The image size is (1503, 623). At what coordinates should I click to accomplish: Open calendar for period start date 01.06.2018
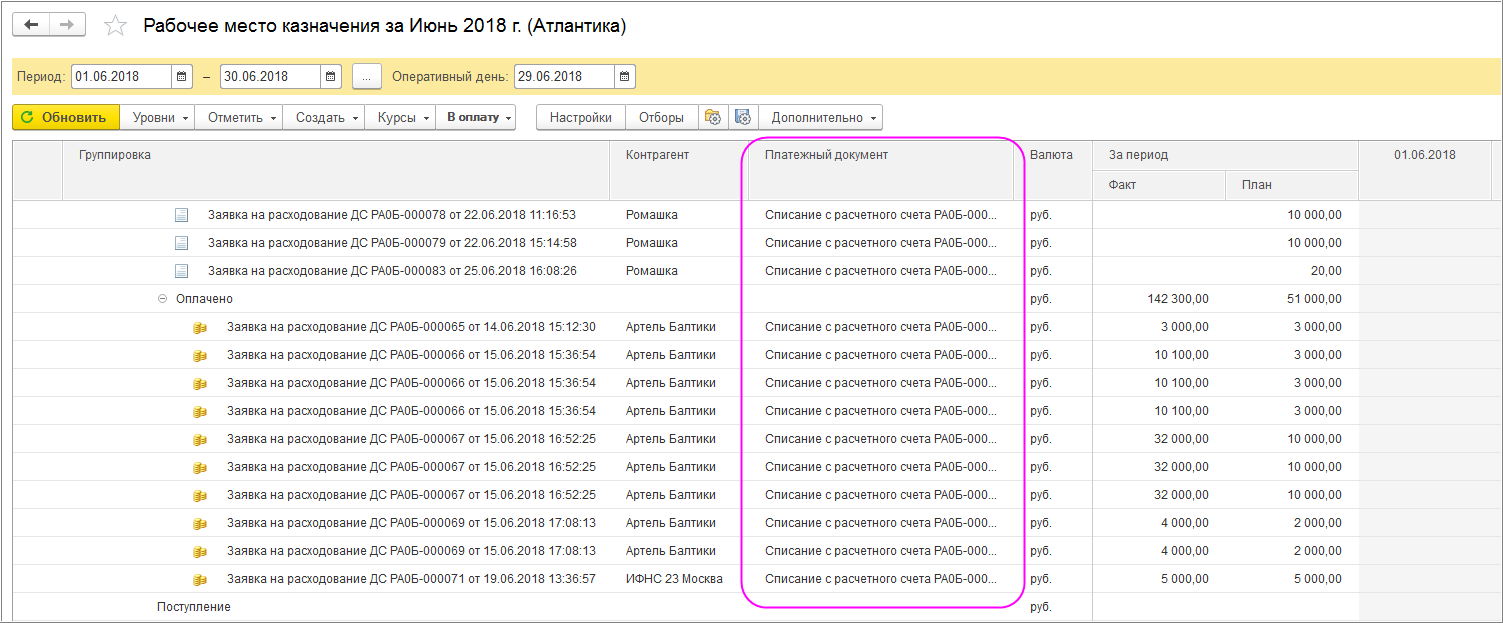(182, 77)
